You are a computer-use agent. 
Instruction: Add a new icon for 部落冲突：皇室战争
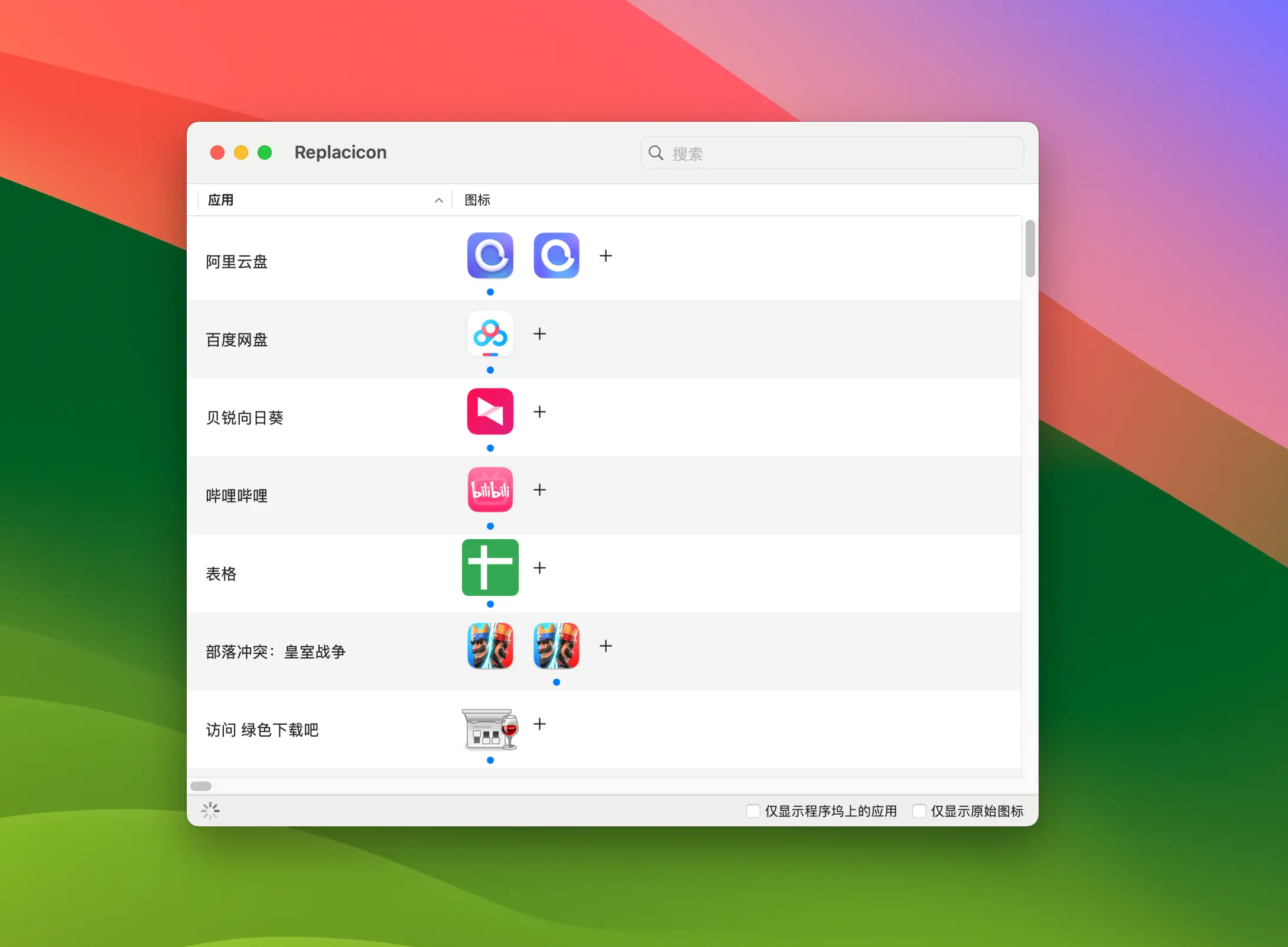606,646
